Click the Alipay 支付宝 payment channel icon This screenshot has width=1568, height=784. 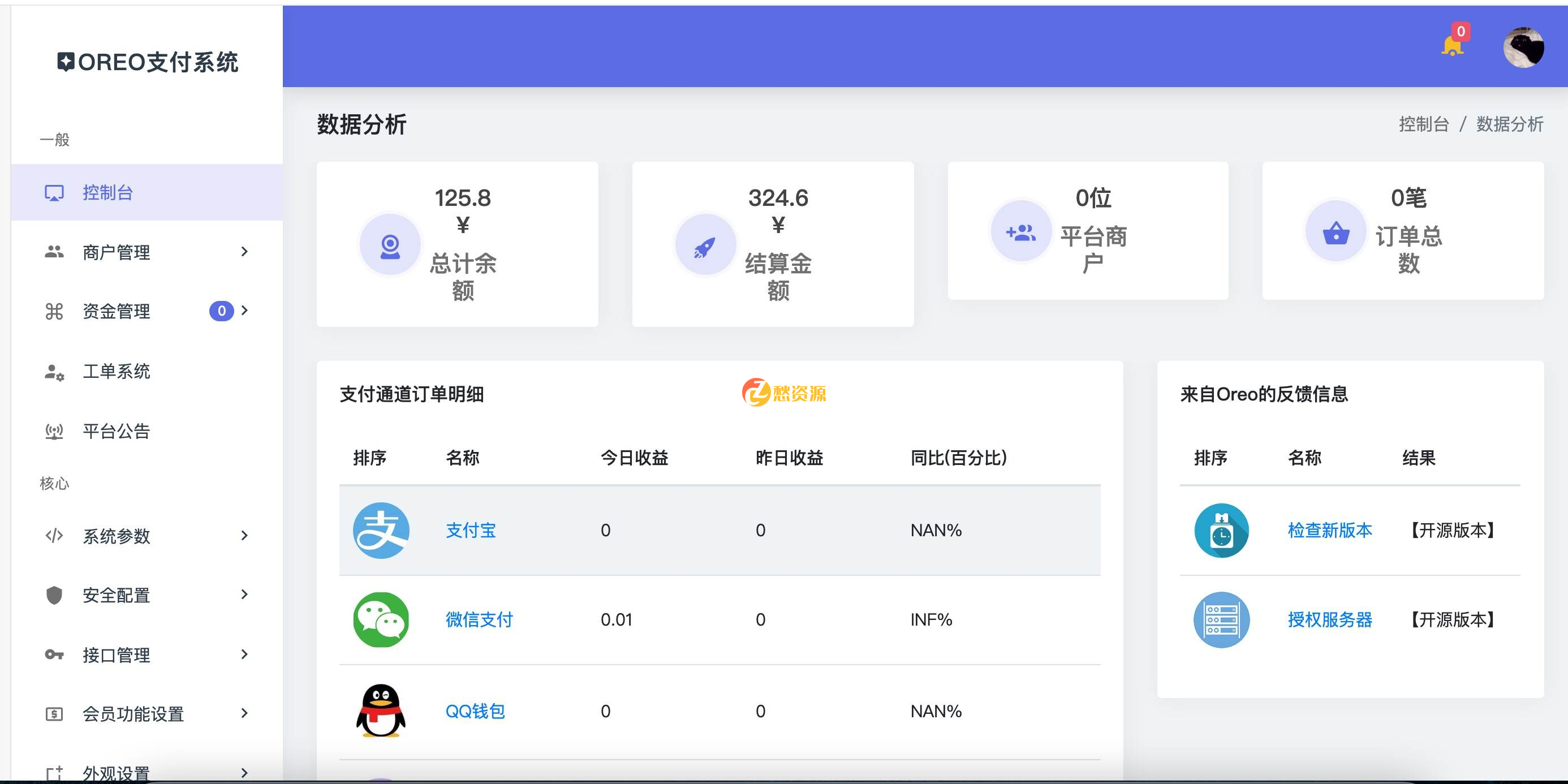tap(381, 530)
